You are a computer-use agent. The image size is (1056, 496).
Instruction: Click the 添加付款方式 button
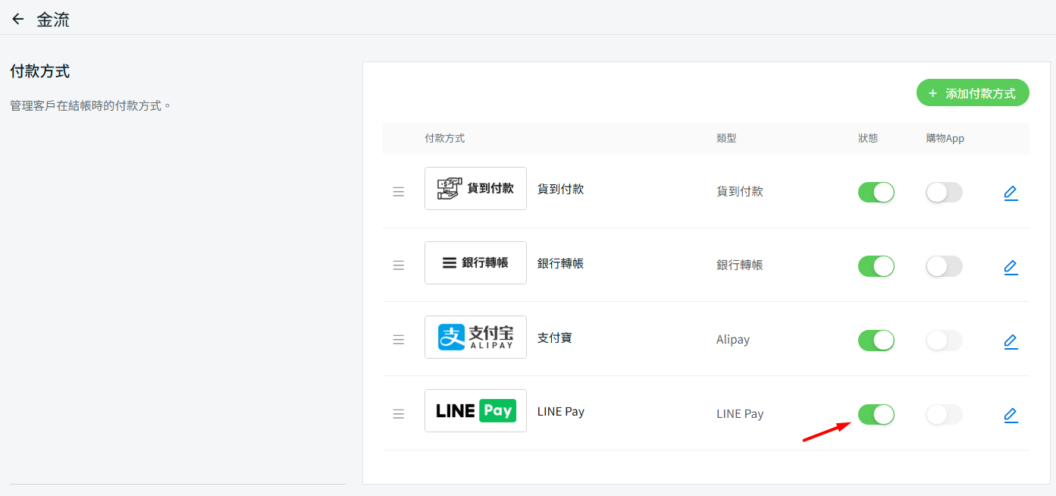click(x=972, y=93)
